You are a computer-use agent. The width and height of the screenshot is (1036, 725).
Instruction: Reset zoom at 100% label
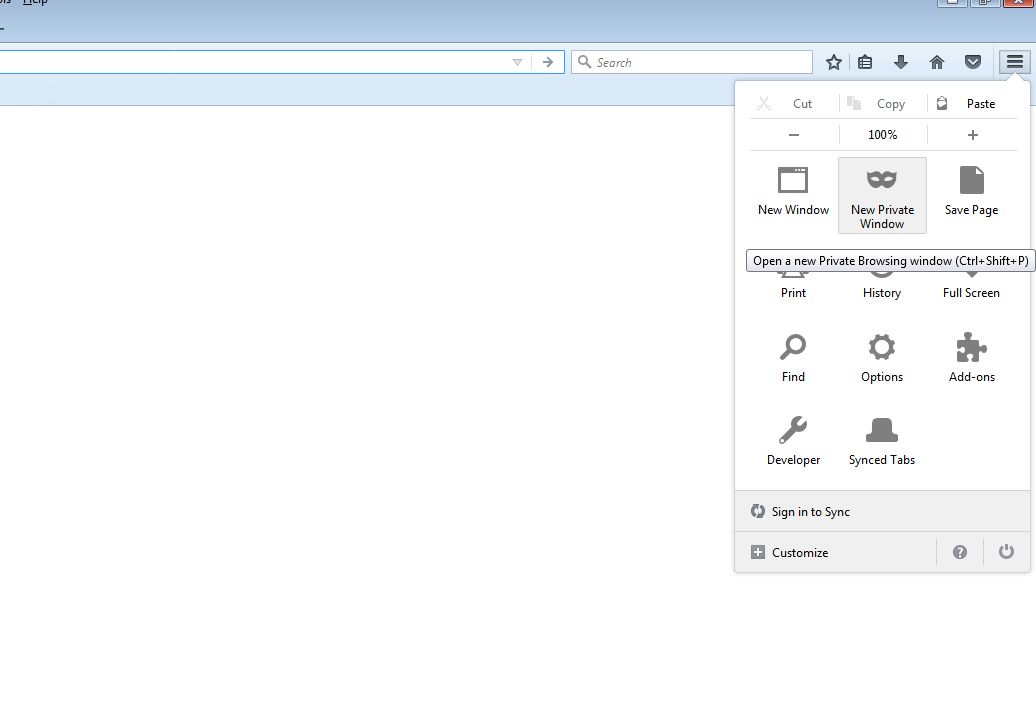click(x=883, y=135)
